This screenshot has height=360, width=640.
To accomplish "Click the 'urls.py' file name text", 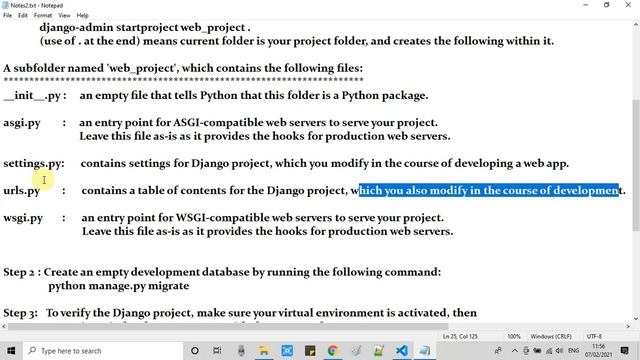I will click(22, 191).
